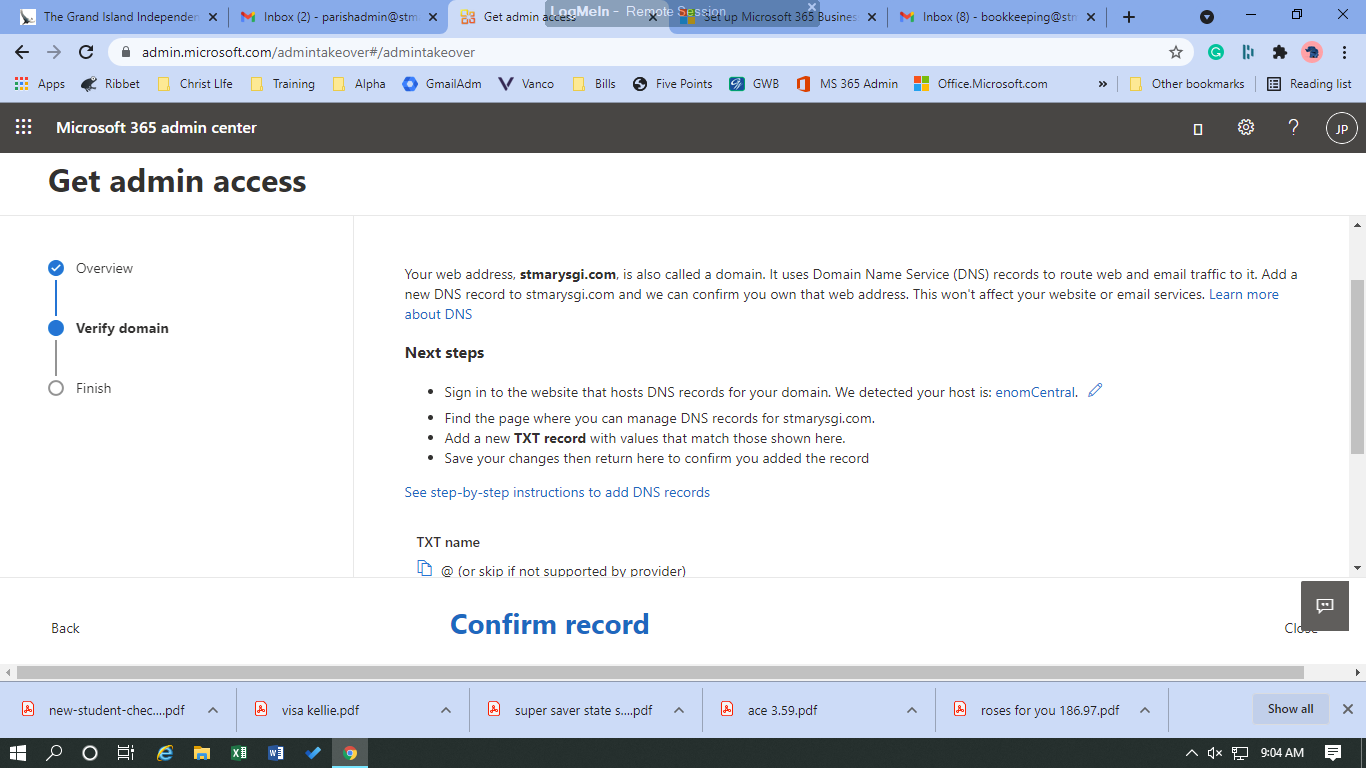Click the Confirm record button

tap(549, 625)
